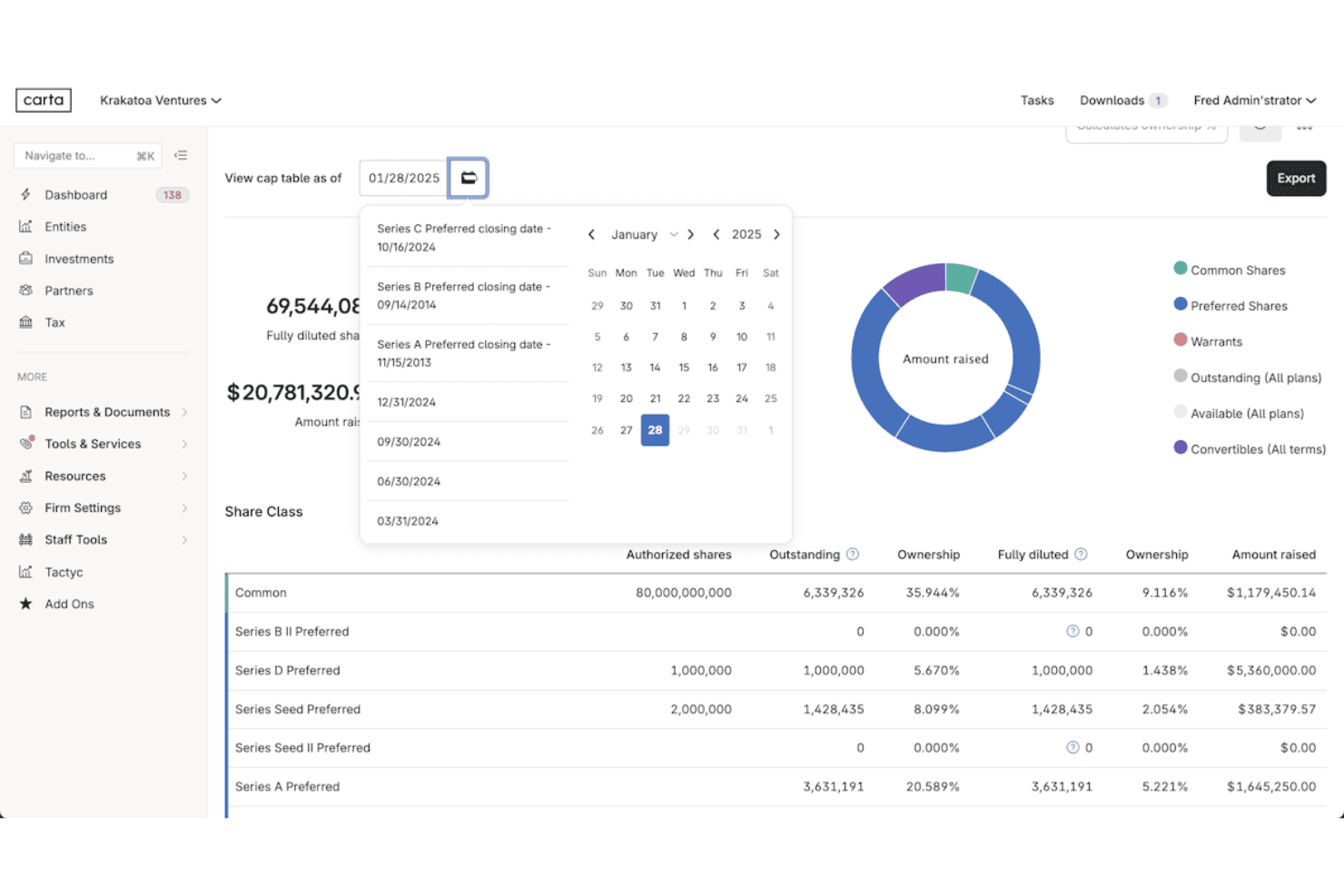Toggle Preferred Shares legend color swatch
The image size is (1344, 896).
pyautogui.click(x=1181, y=304)
